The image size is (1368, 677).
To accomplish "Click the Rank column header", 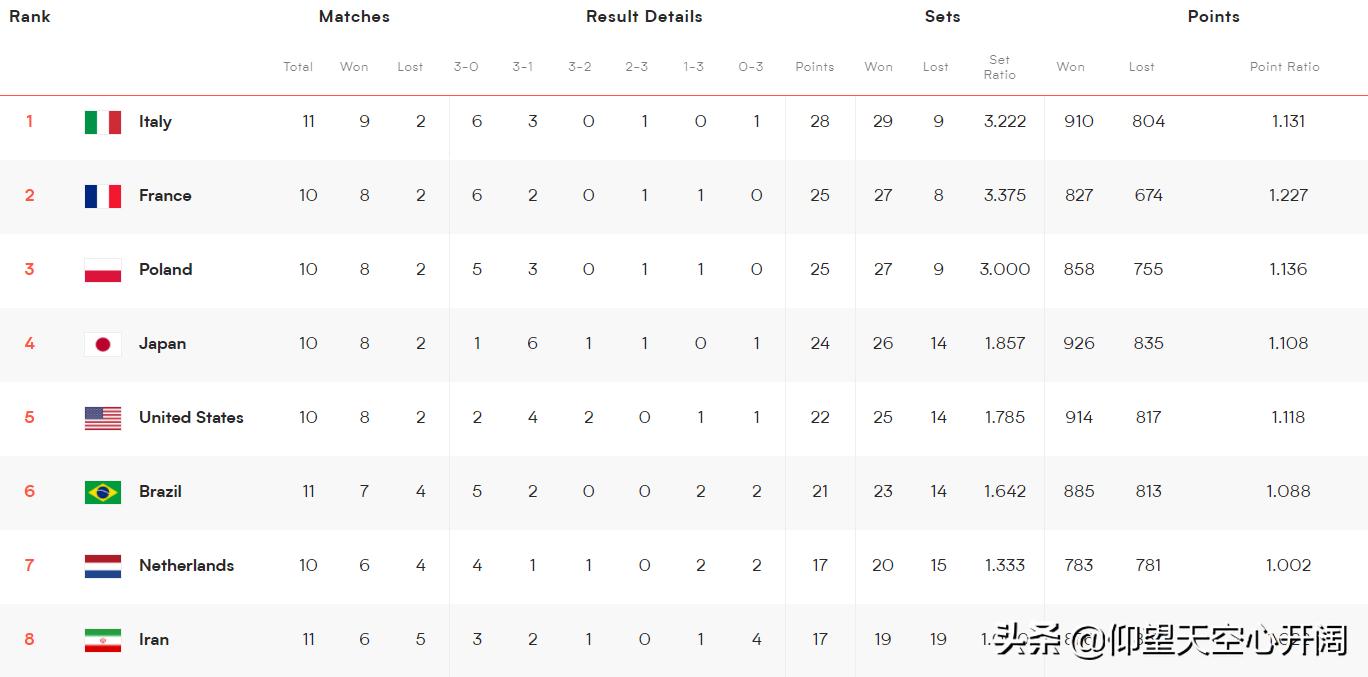I will (x=30, y=17).
